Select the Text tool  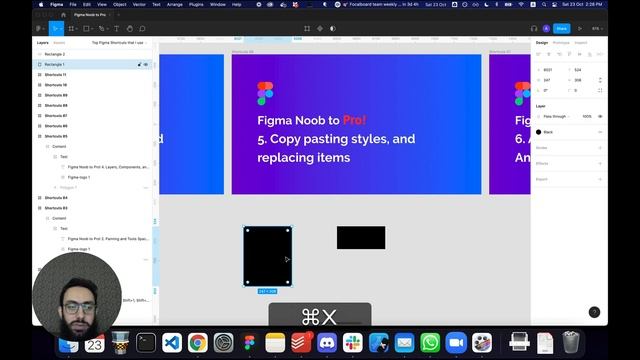(116, 29)
